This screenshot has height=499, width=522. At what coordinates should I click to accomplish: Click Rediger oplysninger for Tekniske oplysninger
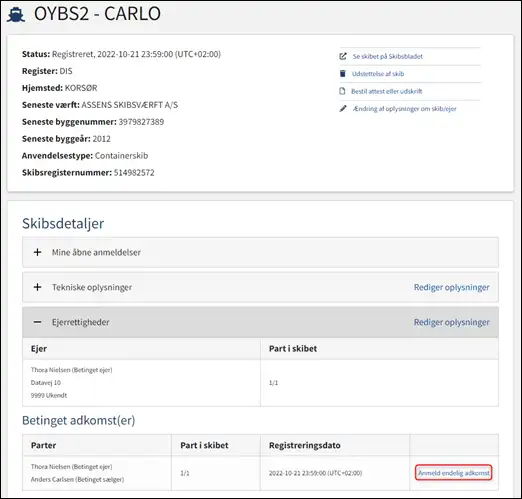452,287
